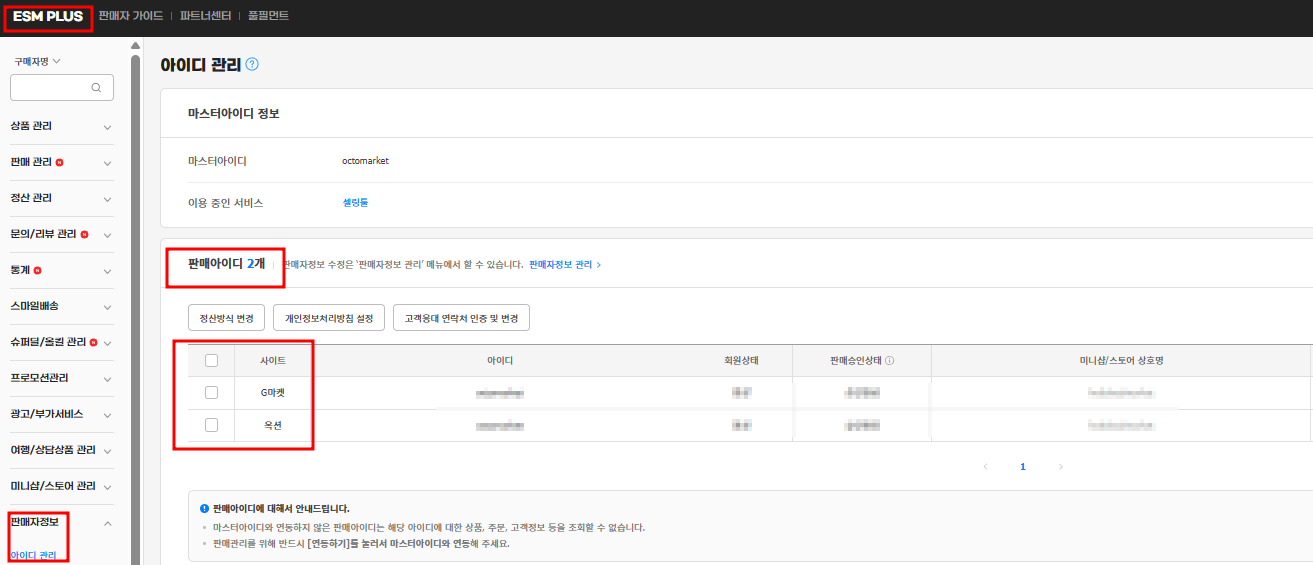The image size is (1313, 565).
Task: Click the blue info icon in notice box
Action: 204,508
